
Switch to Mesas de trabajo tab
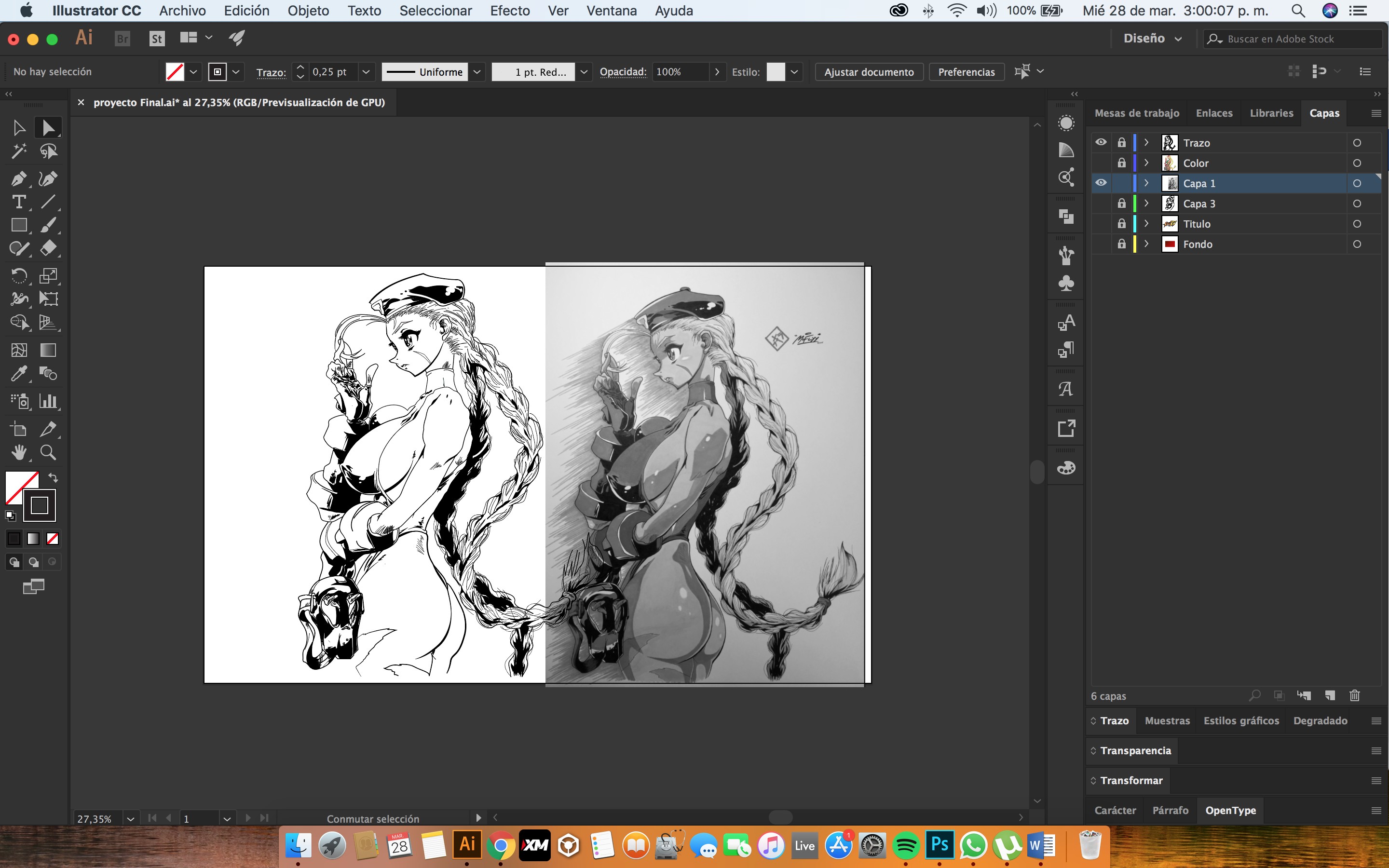pyautogui.click(x=1136, y=113)
